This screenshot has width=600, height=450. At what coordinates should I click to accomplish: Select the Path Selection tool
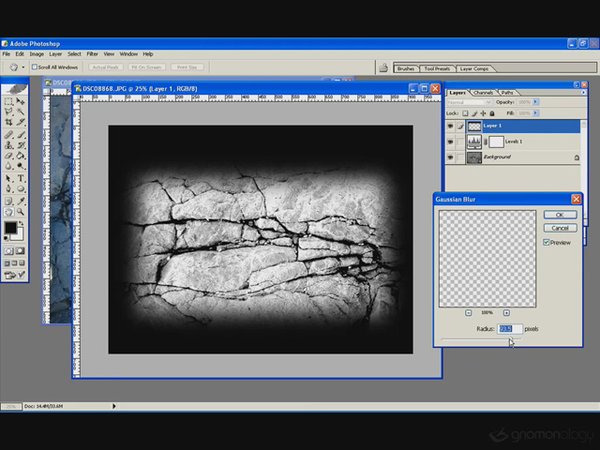tap(9, 178)
